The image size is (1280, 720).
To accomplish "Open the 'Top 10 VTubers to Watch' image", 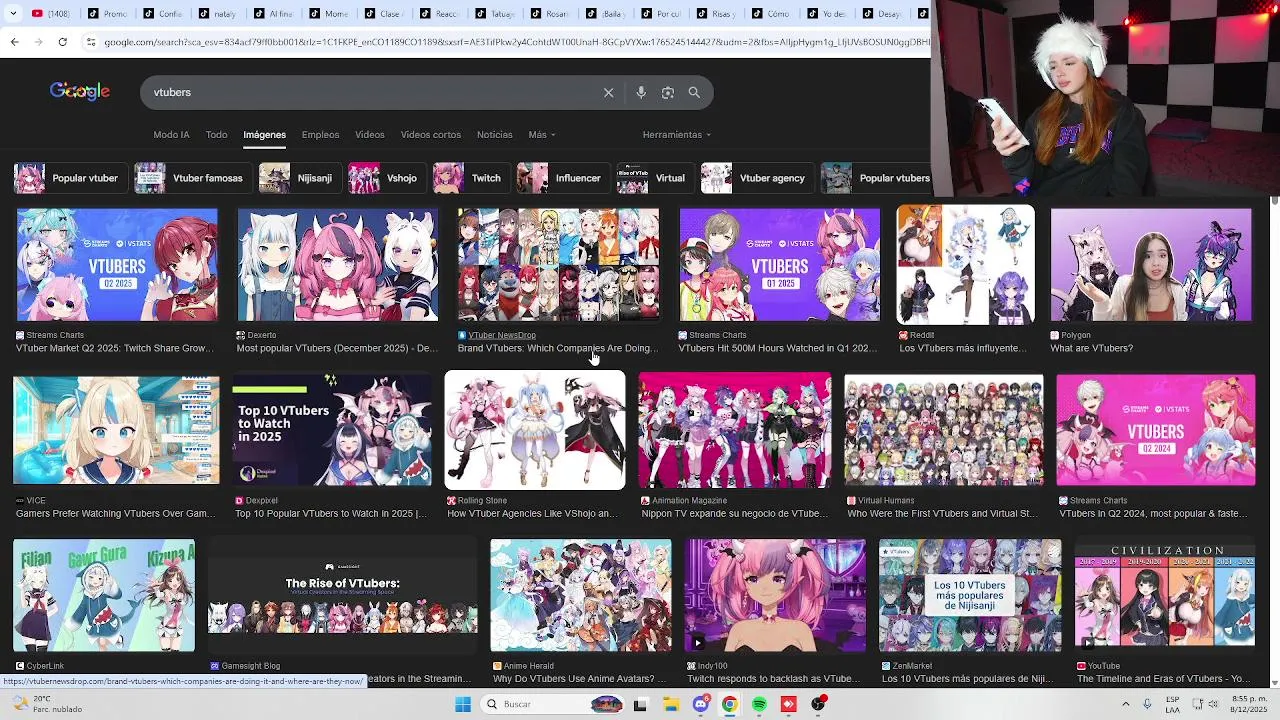I will point(332,430).
